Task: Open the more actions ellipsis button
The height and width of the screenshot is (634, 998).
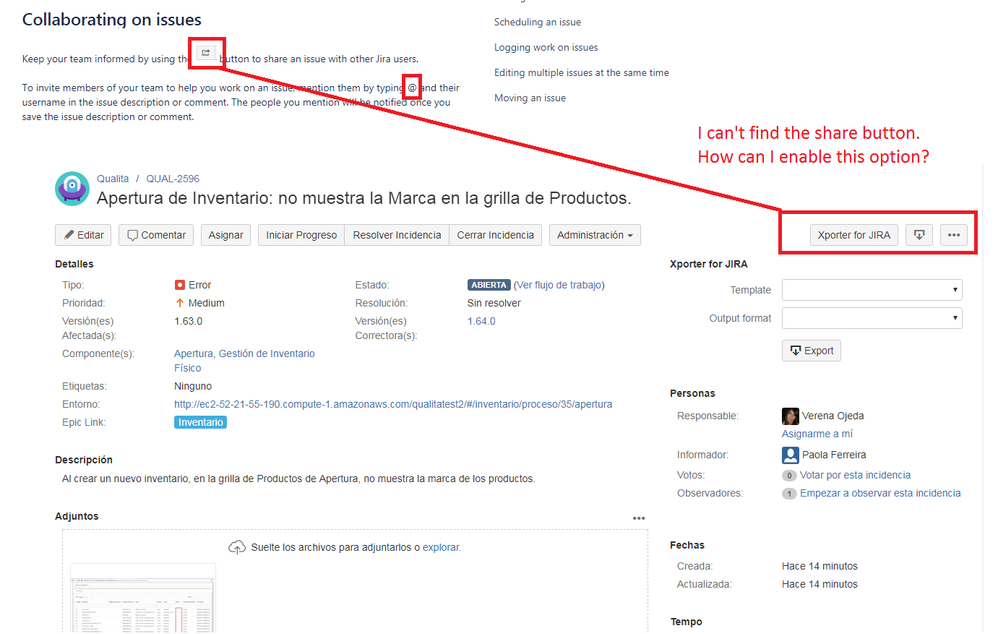Action: click(x=953, y=235)
